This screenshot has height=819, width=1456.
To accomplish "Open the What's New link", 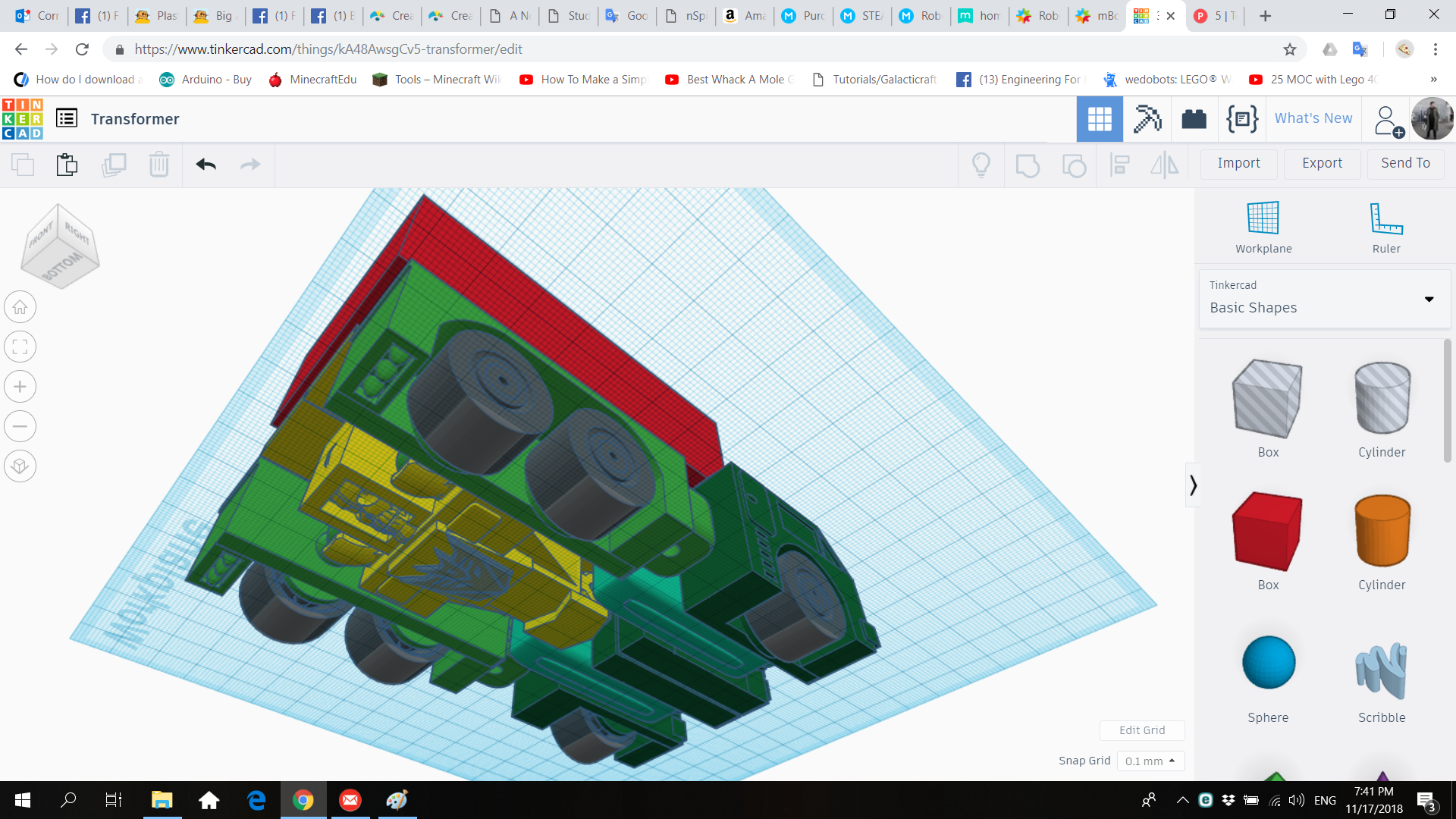I will (1313, 118).
